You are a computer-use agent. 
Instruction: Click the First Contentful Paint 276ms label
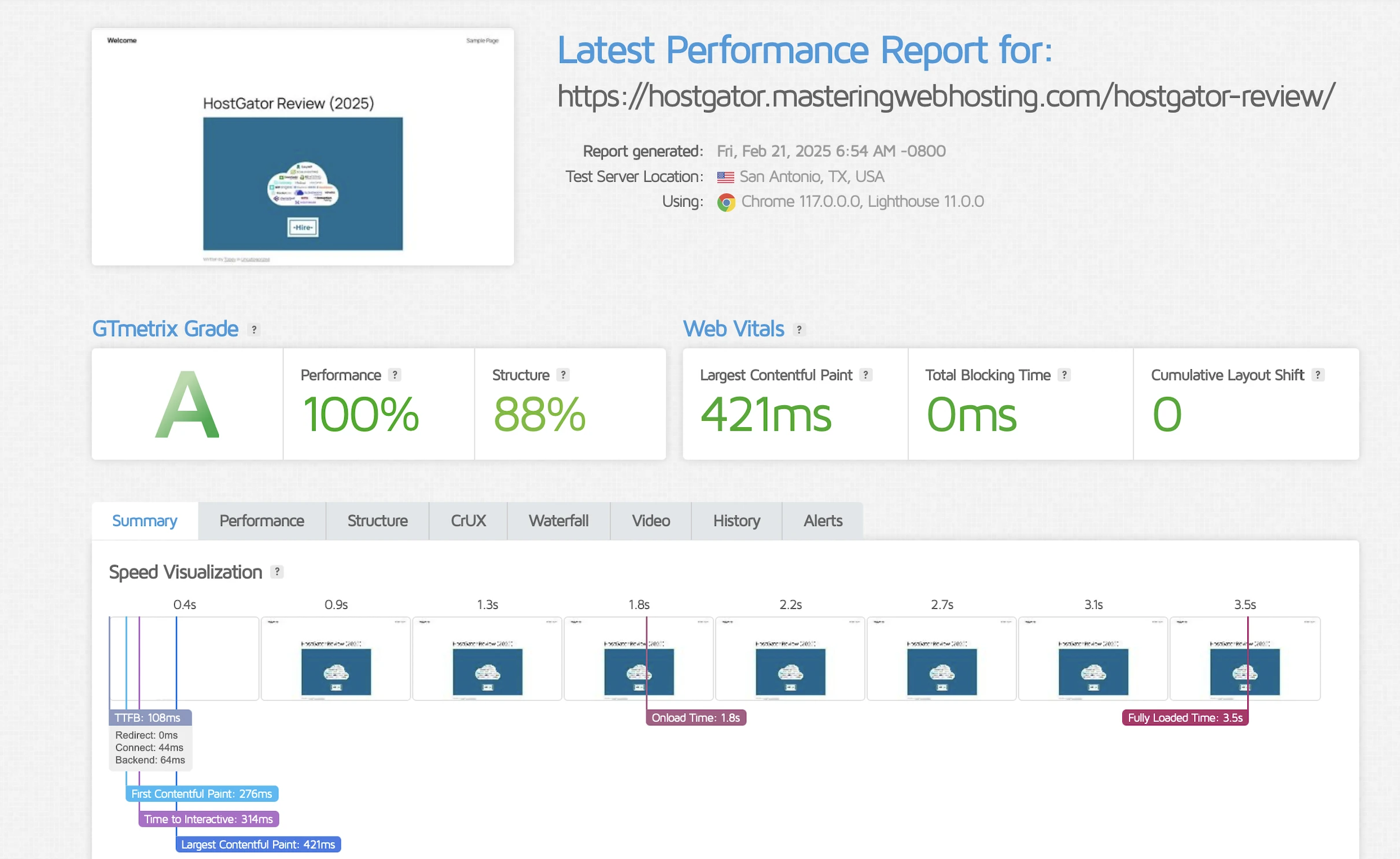201,794
